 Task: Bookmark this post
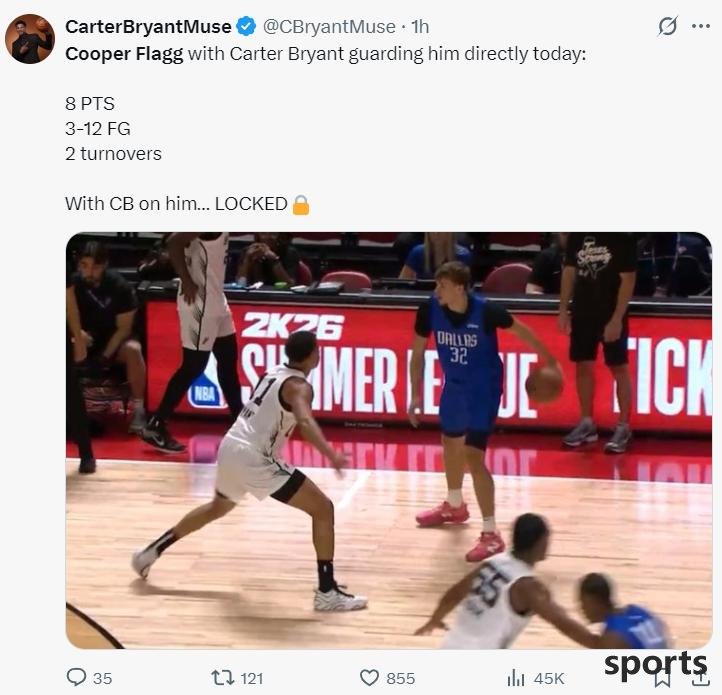[663, 679]
